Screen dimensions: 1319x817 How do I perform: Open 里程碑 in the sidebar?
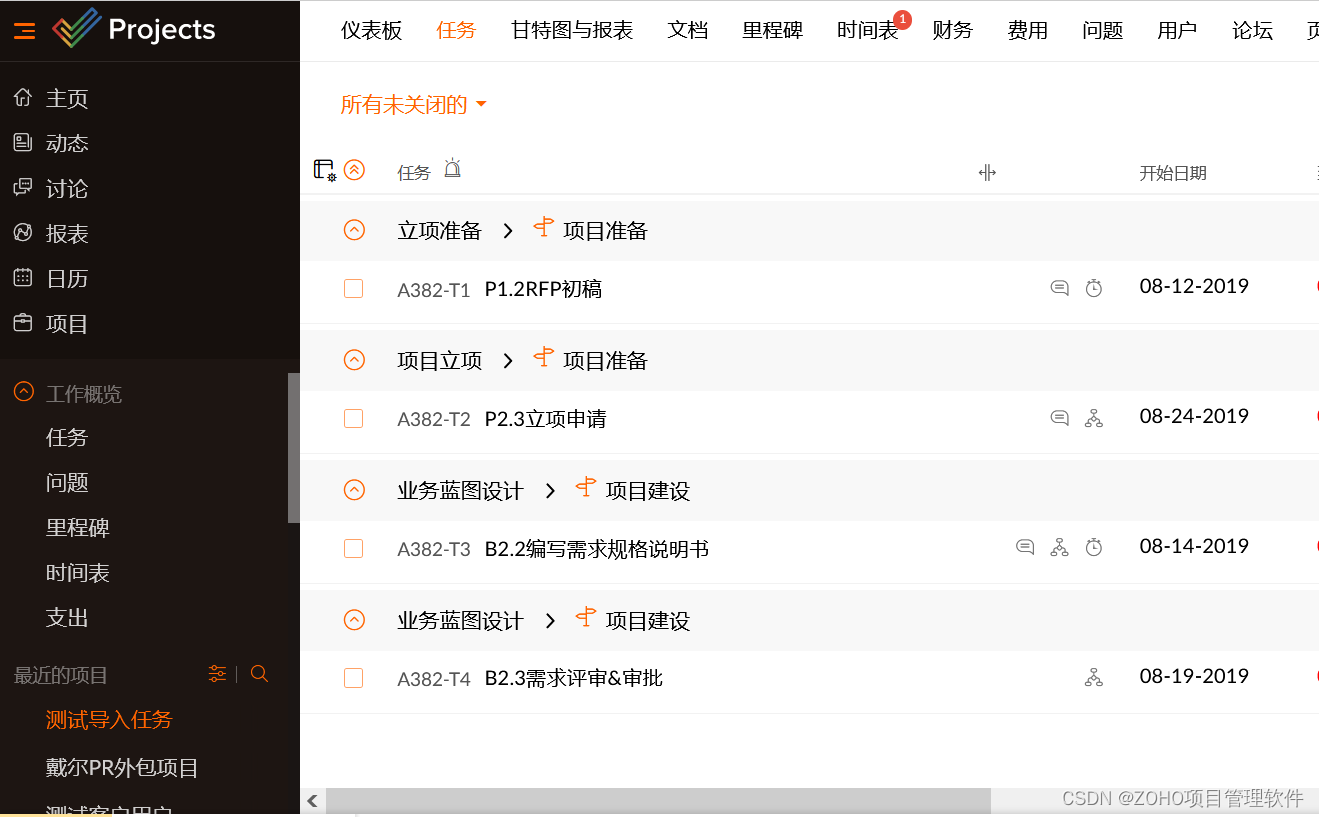(78, 527)
